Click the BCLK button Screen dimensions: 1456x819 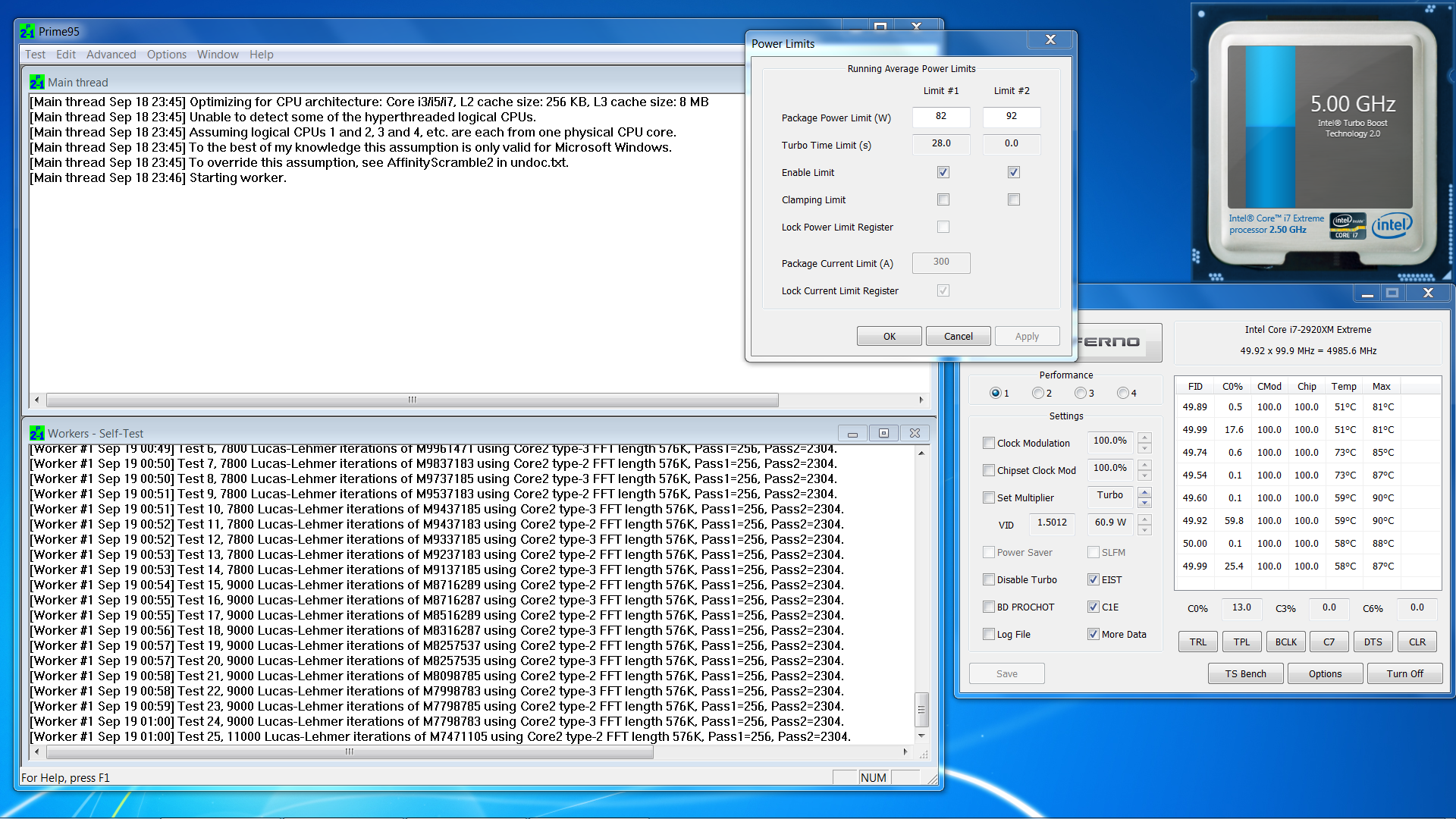1285,642
